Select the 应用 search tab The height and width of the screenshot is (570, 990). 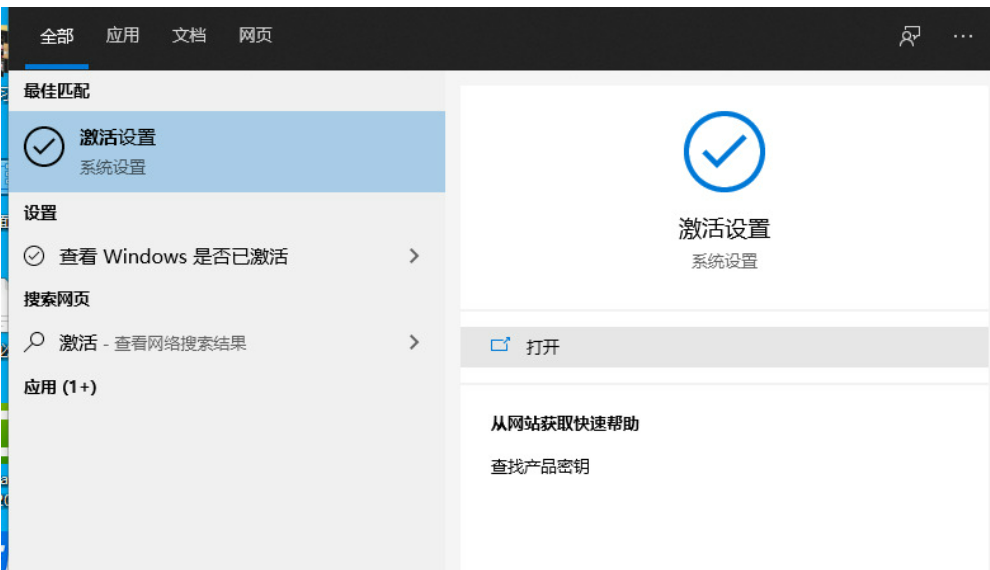tap(122, 36)
